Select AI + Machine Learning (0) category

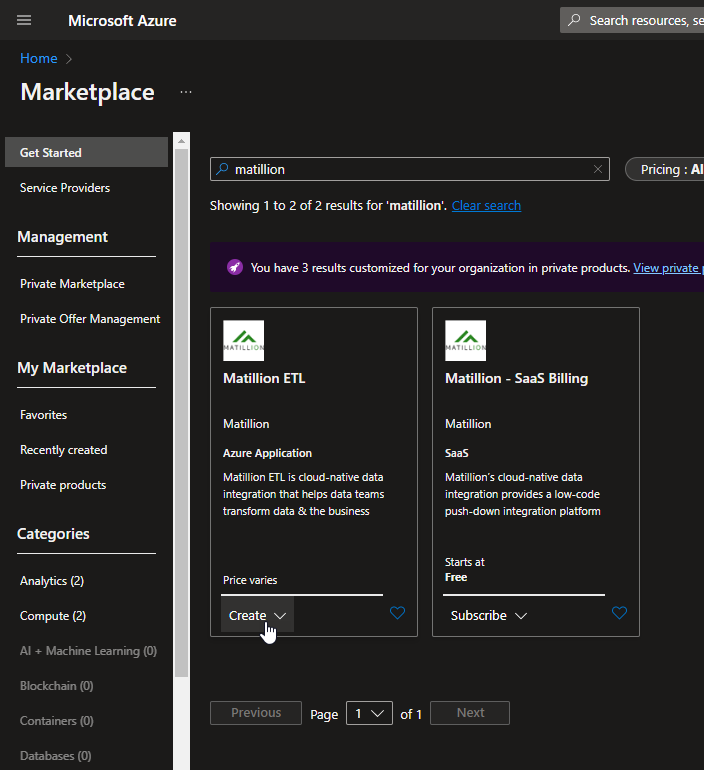pos(88,651)
